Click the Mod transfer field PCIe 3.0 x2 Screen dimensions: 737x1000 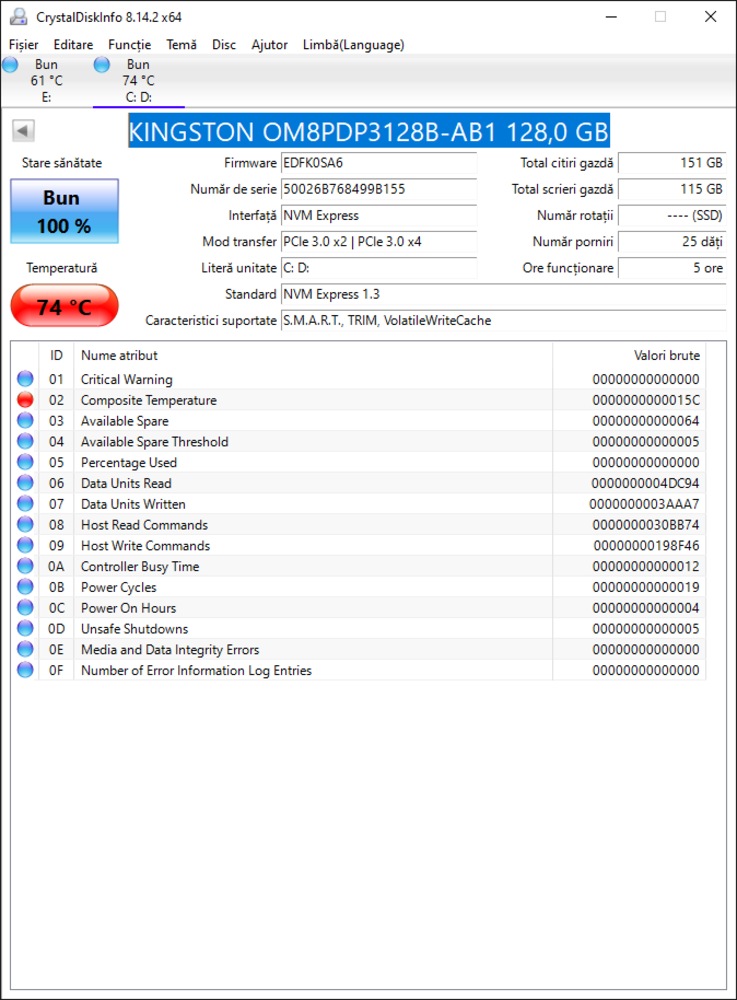(379, 242)
